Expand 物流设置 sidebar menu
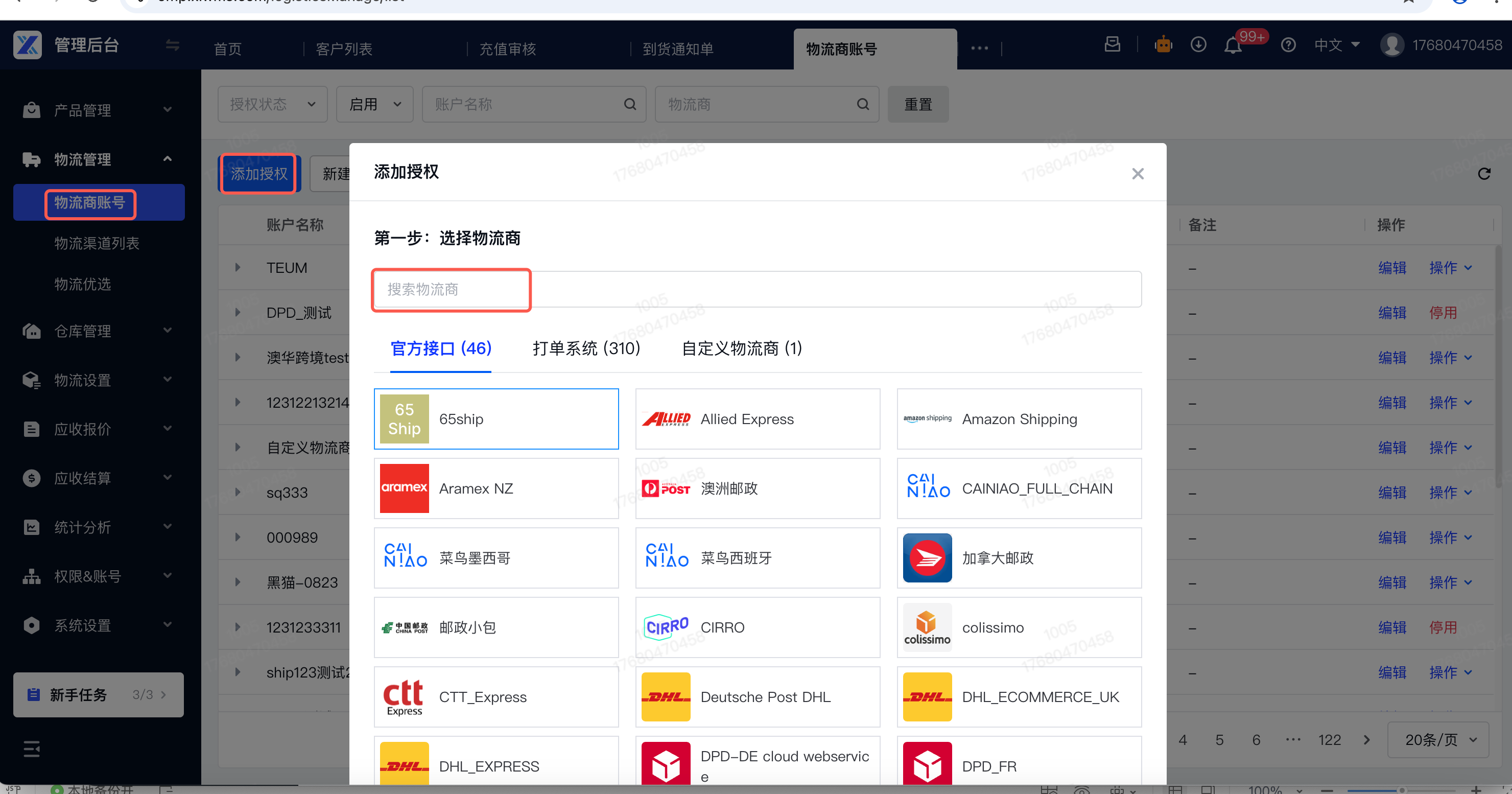 [x=98, y=380]
